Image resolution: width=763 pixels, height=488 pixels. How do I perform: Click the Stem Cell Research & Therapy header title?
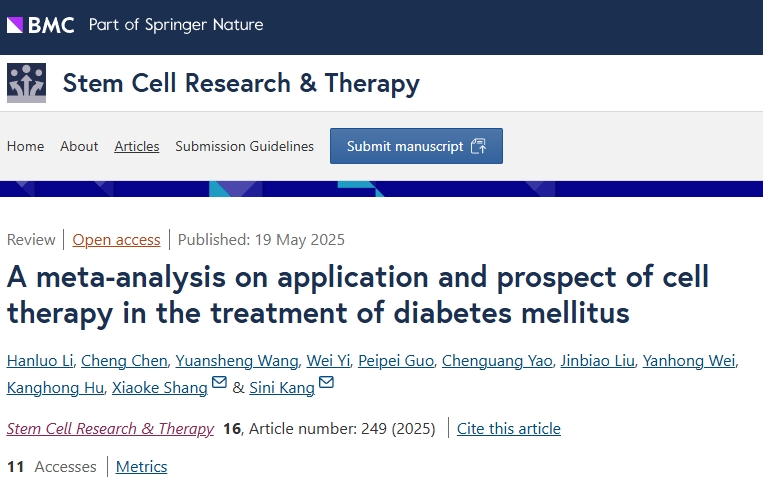point(241,83)
